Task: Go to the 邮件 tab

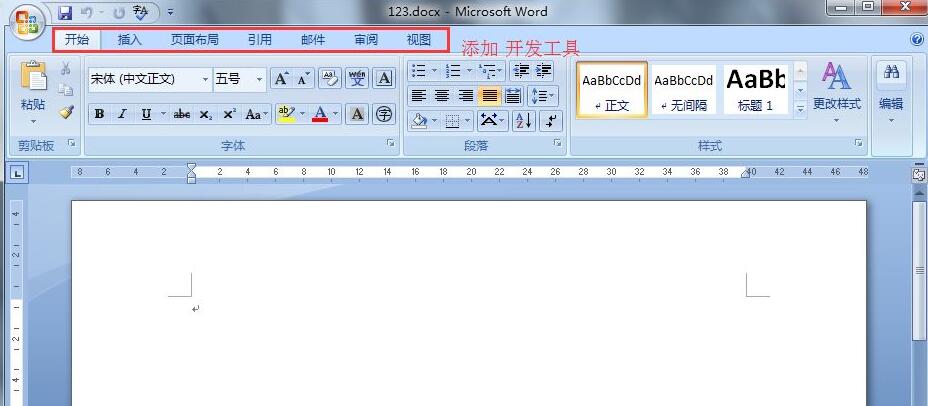Action: (x=313, y=40)
